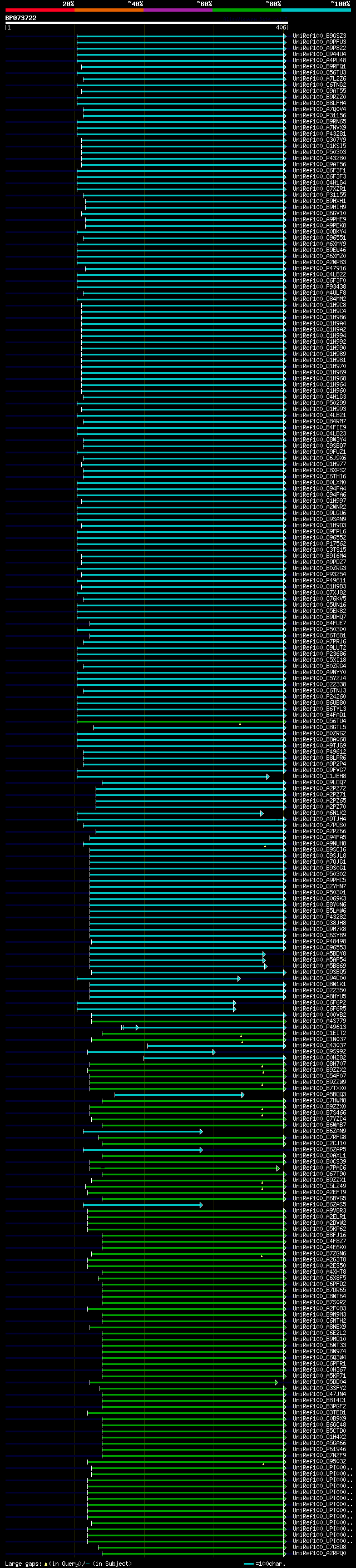356x1568 pixels.
Task: Click the white query sequence bar
Action: pyautogui.click(x=147, y=23)
